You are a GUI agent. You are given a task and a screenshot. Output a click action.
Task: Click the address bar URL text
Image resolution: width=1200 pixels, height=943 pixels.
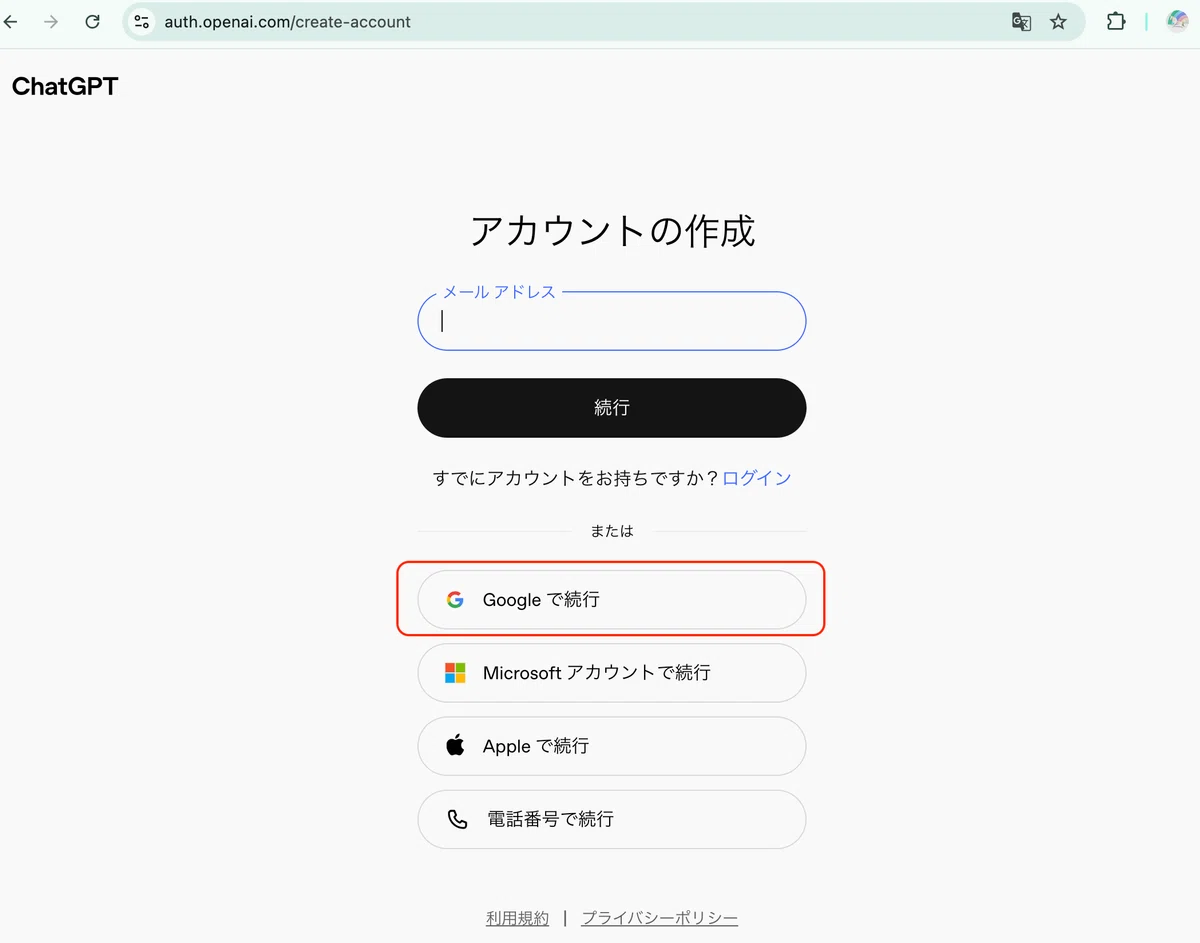(288, 22)
